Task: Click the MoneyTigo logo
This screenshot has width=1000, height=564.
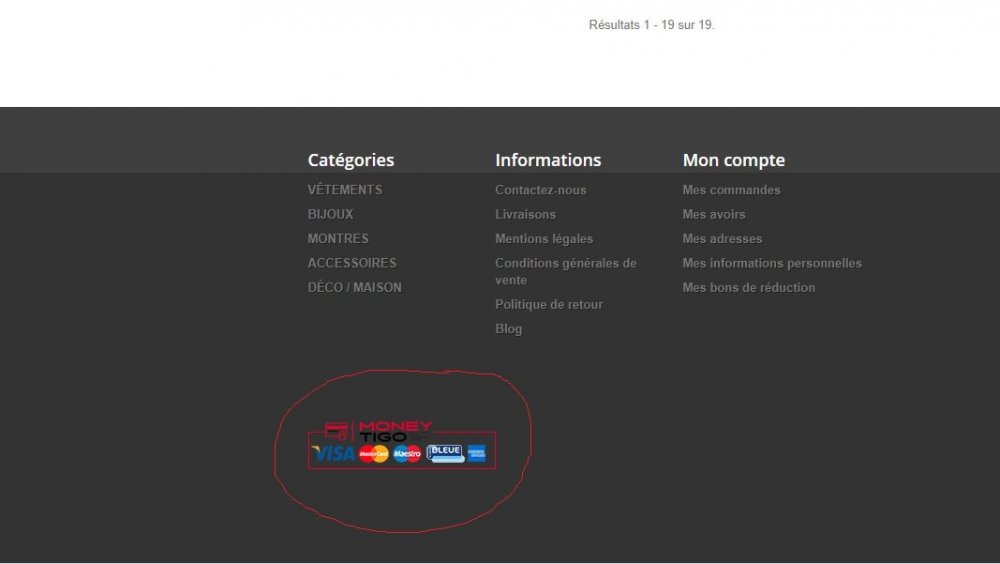Action: pyautogui.click(x=378, y=431)
